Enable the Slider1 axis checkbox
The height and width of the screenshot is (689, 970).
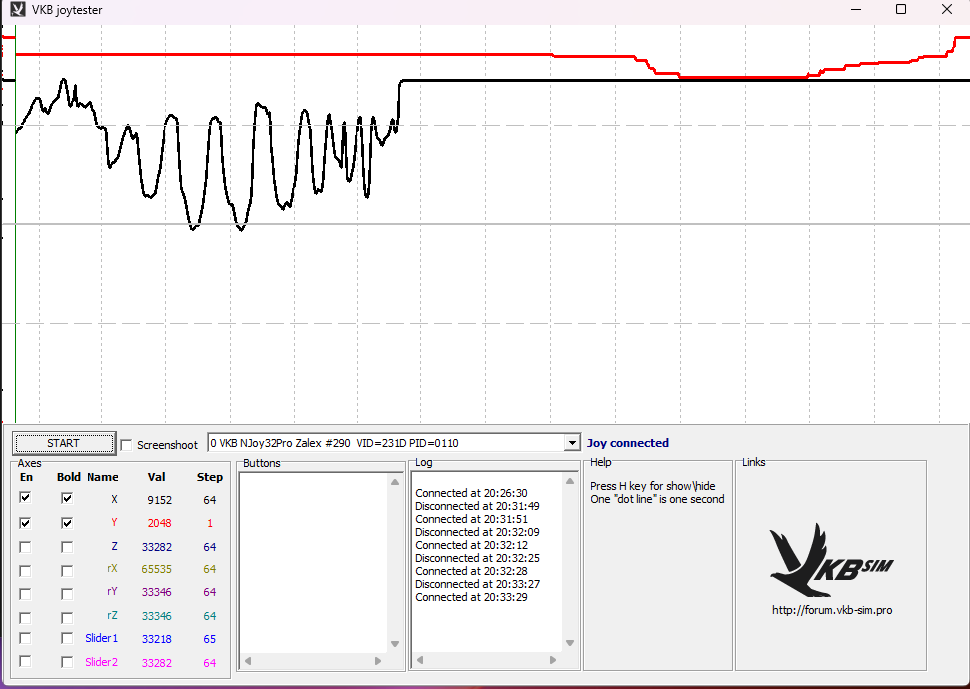click(25, 638)
